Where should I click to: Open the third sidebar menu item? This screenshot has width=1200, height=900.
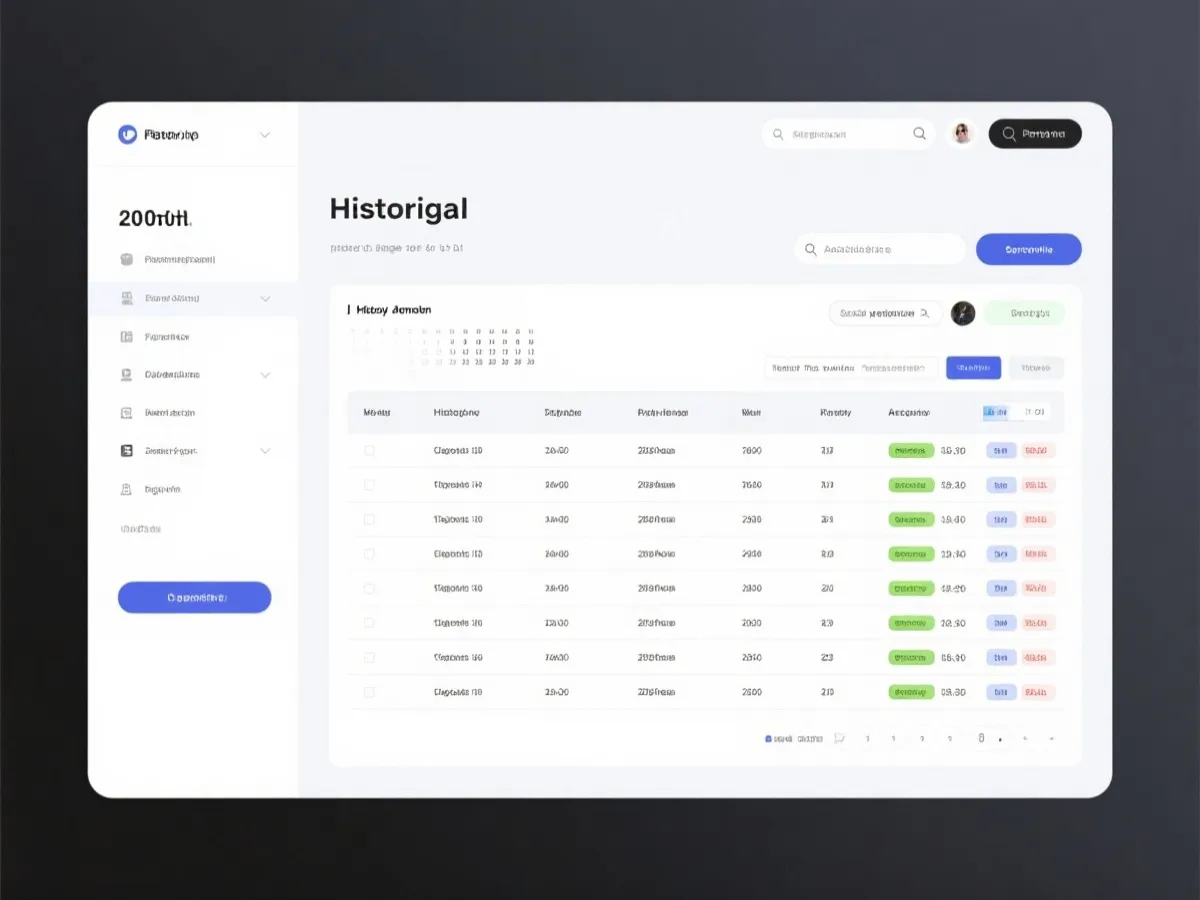point(167,337)
